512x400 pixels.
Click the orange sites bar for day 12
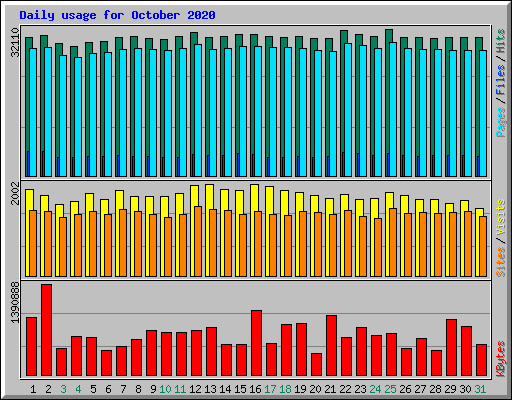(x=198, y=241)
